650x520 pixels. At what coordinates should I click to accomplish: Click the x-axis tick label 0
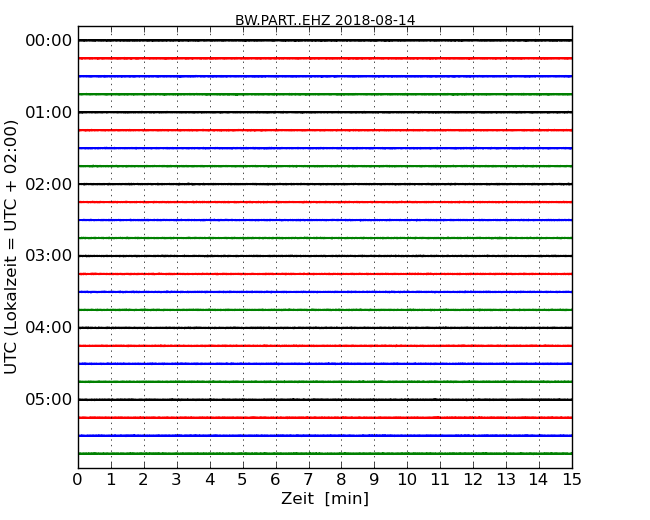(78, 479)
